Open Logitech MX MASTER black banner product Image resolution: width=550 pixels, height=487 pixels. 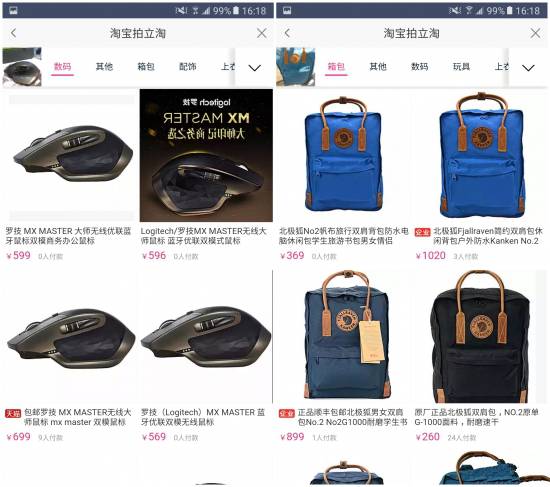click(x=206, y=155)
